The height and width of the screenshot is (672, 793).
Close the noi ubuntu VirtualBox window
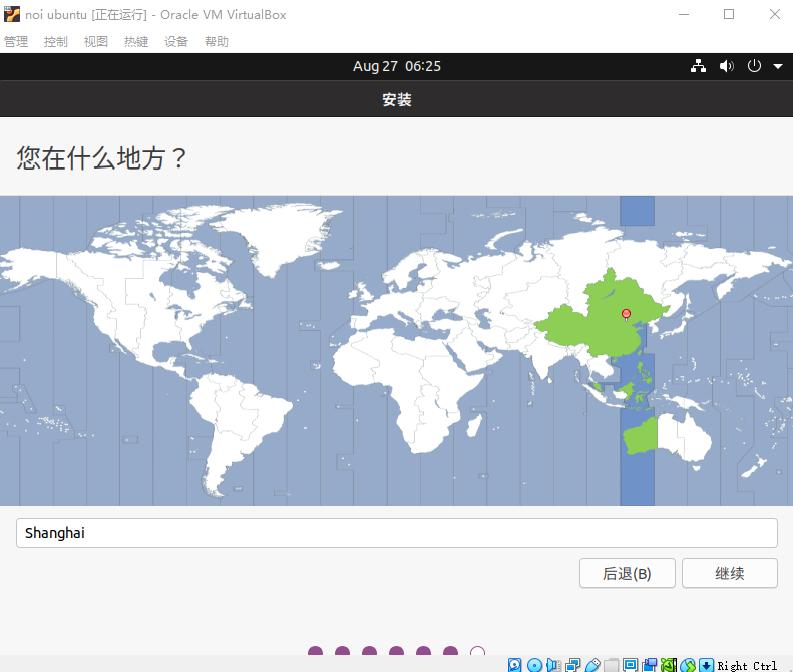coord(774,14)
